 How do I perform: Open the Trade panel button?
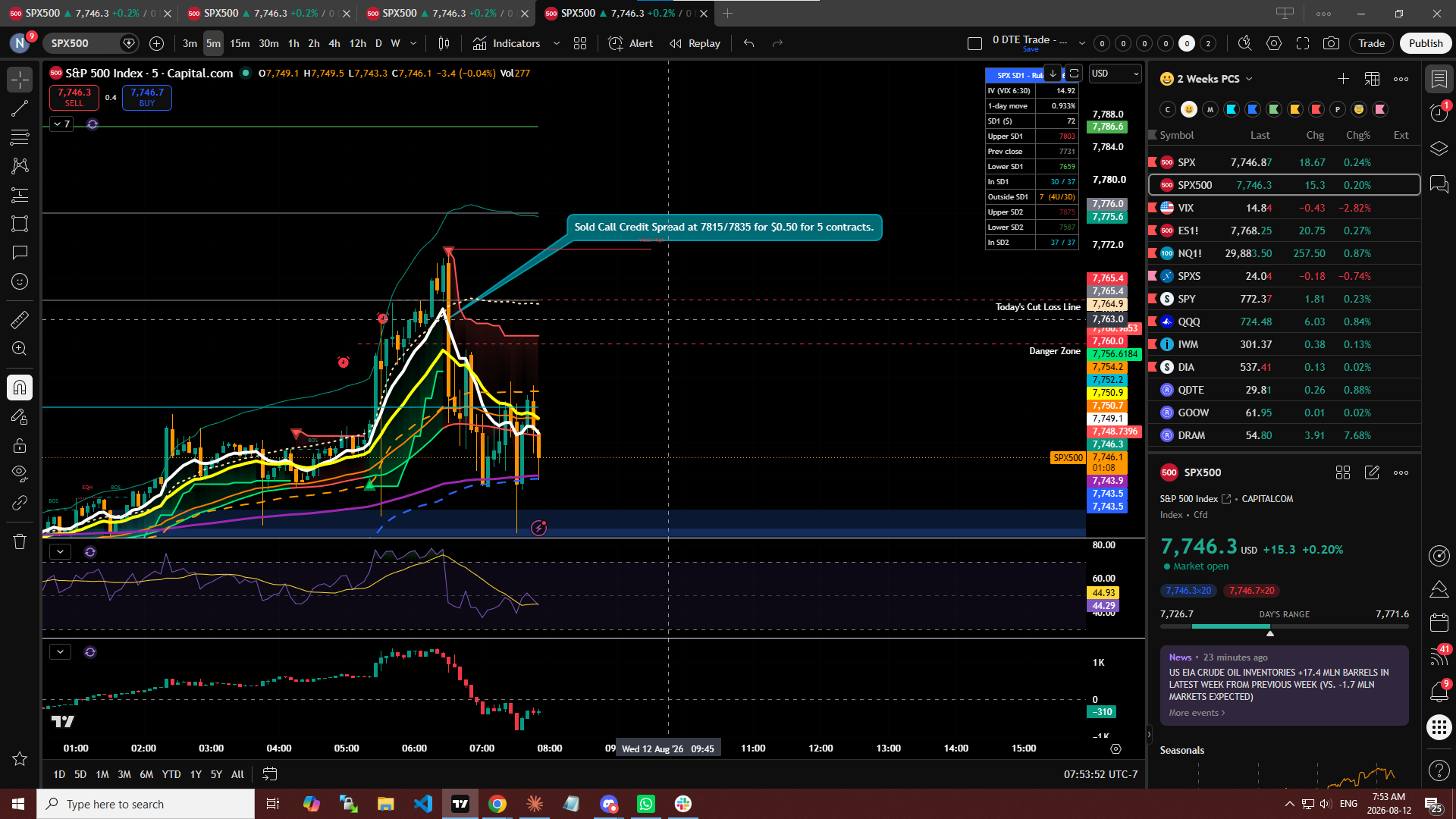1371,43
